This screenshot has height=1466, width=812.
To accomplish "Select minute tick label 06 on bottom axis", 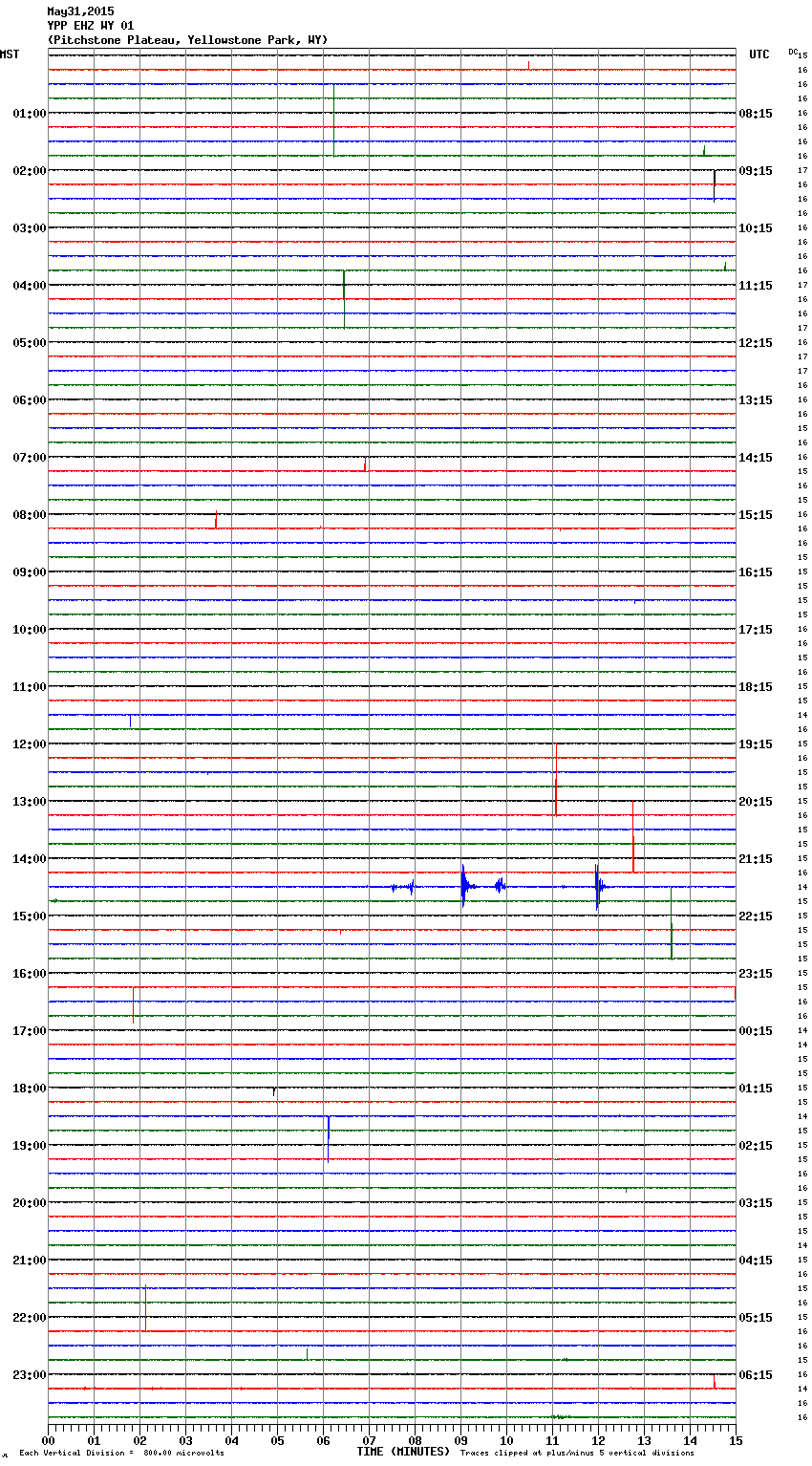I will click(323, 1441).
